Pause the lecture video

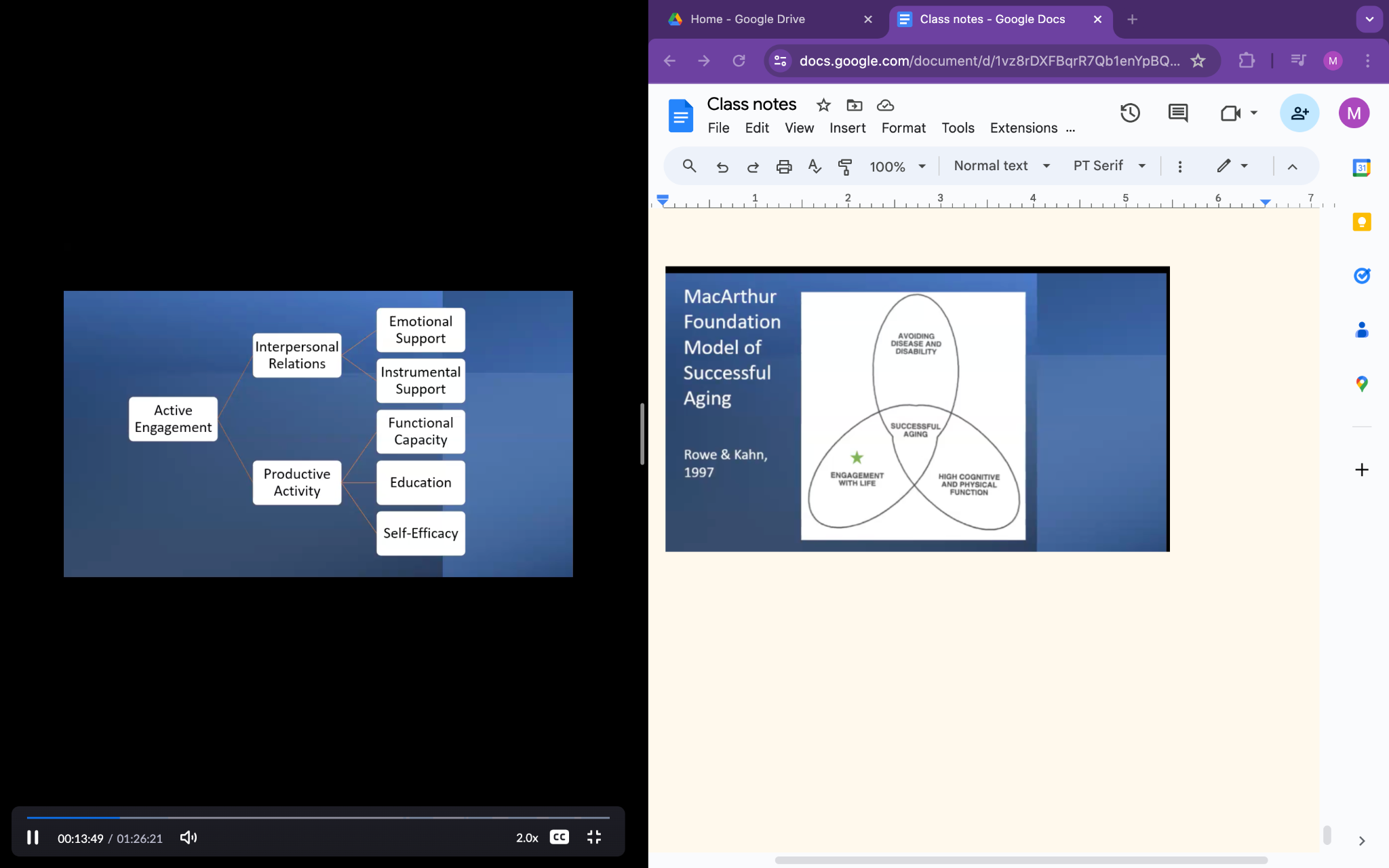pos(33,837)
